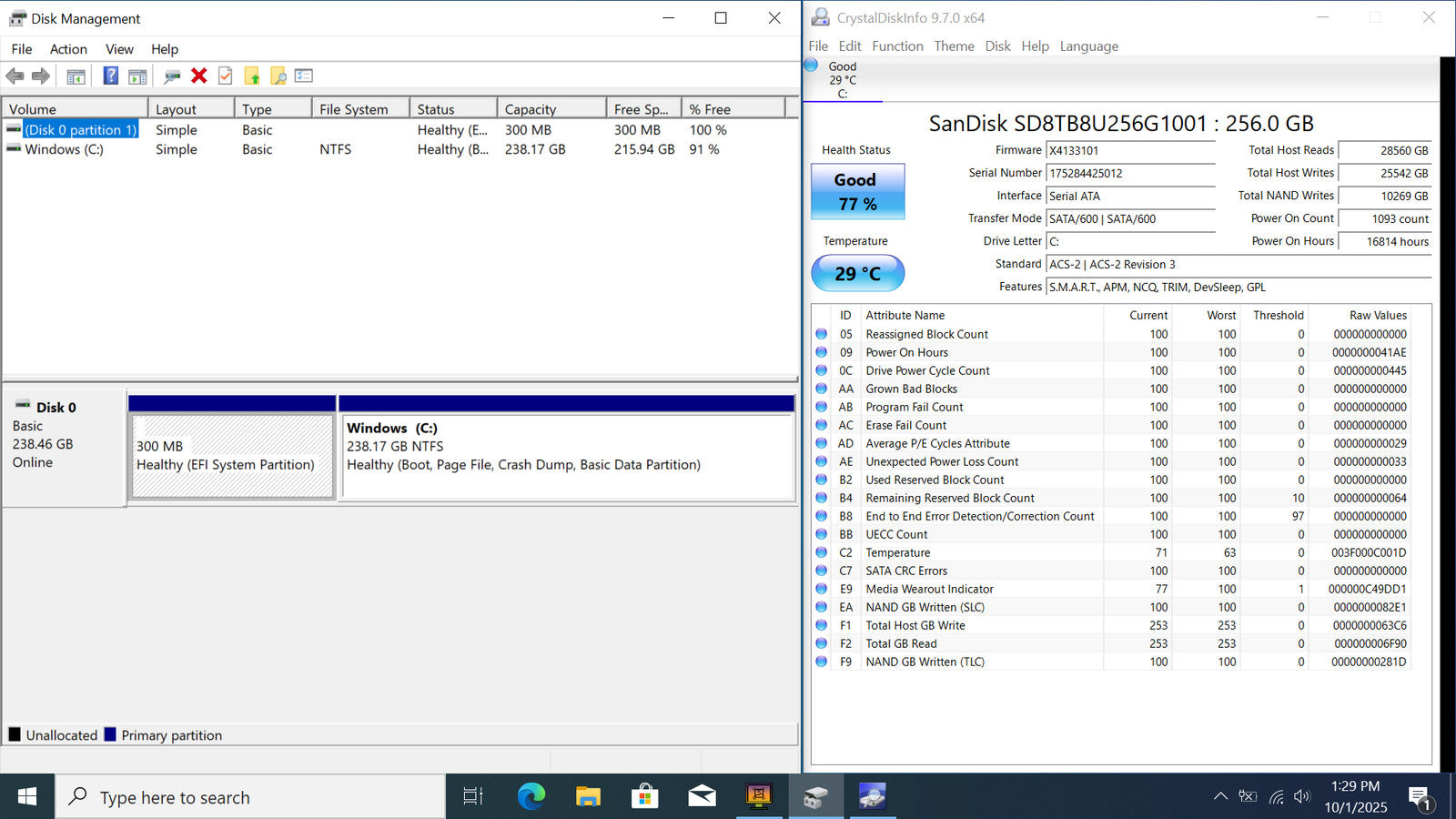The width and height of the screenshot is (1456, 819).
Task: Click the folder with green arrow icon
Action: (252, 76)
